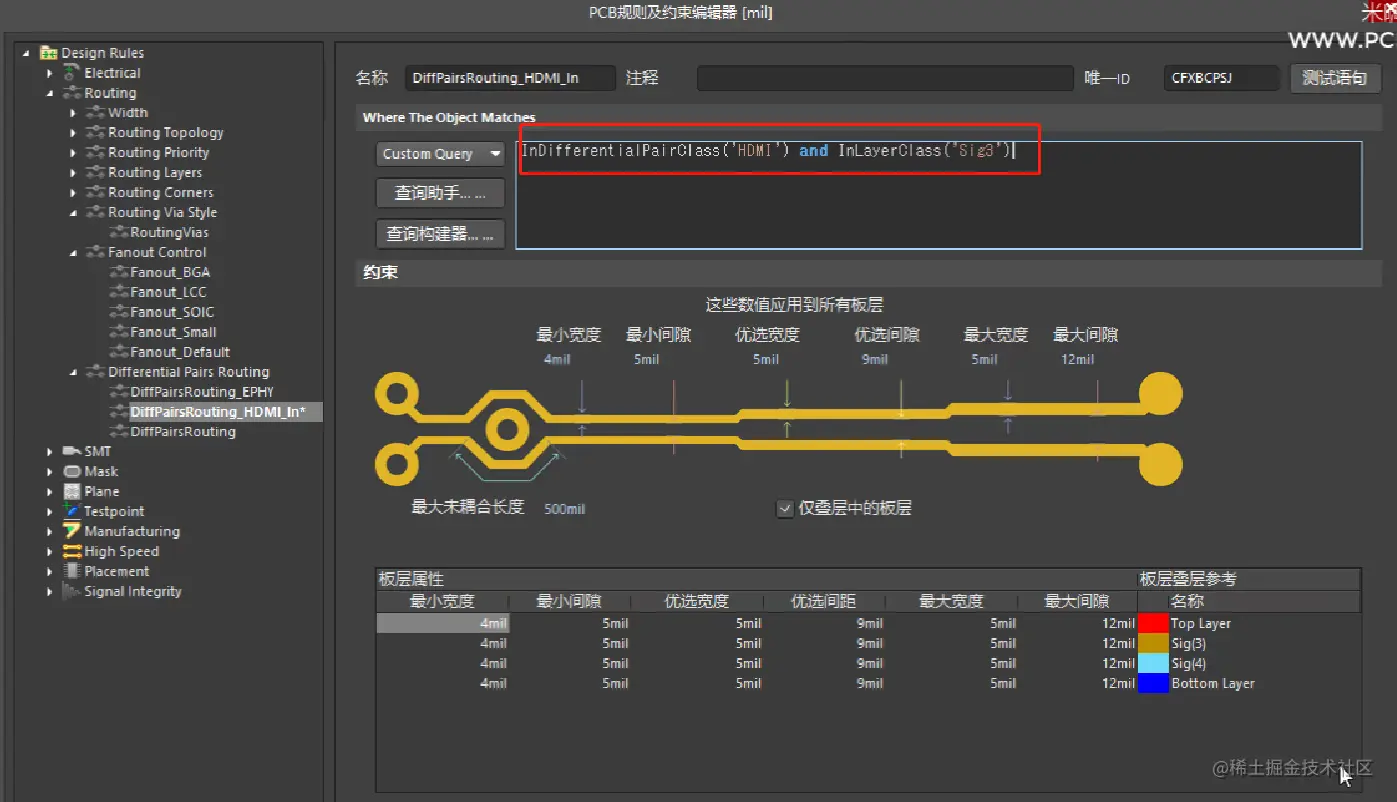Click the Differential Pairs Routing icon
Viewport: 1397px width, 802px height.
tap(95, 372)
